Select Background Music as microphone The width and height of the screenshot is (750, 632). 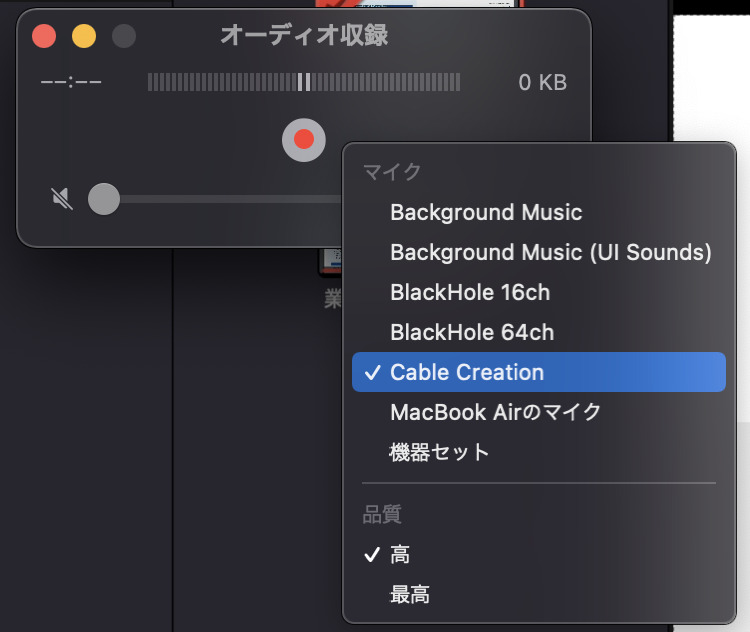tap(539, 212)
